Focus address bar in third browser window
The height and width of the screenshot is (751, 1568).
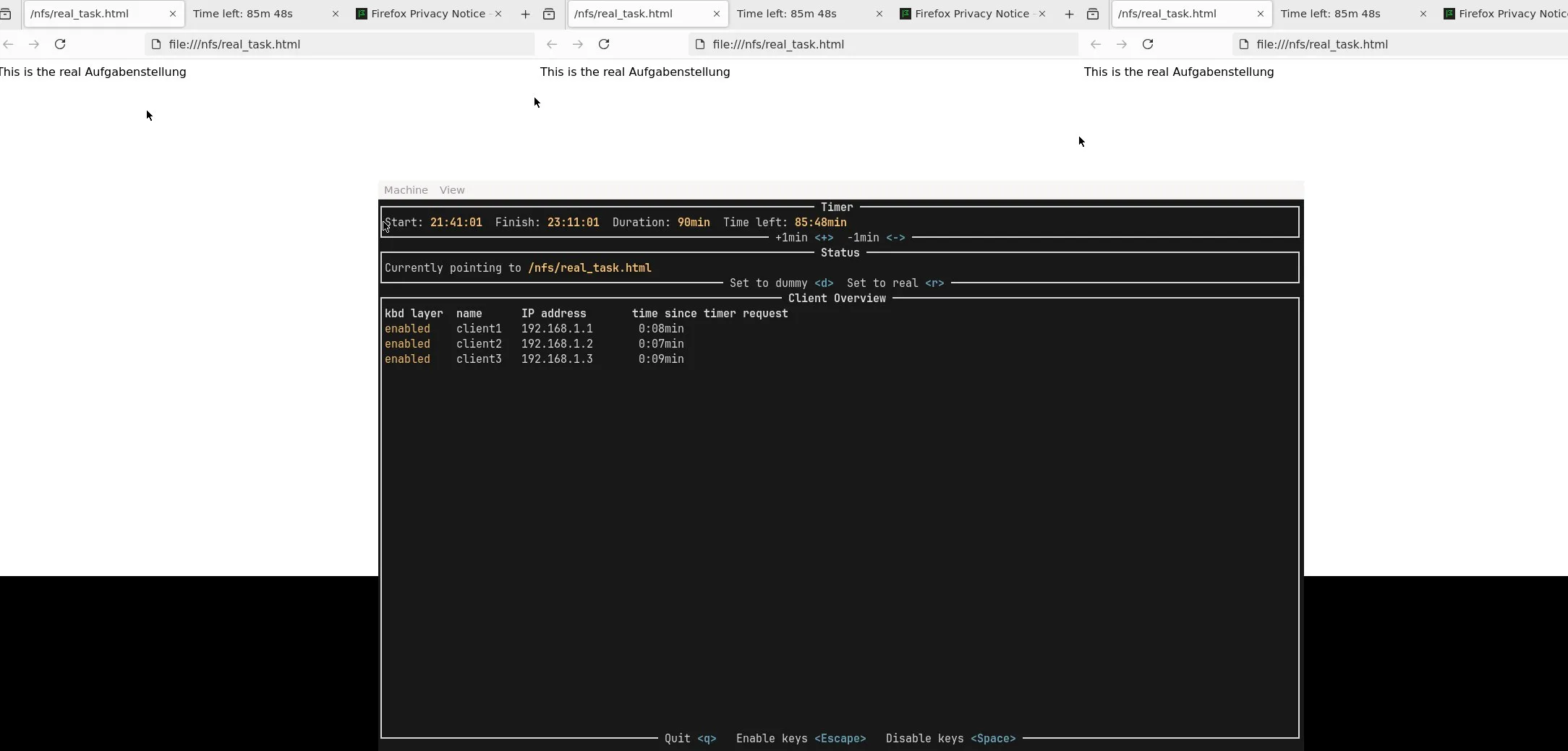1400,44
